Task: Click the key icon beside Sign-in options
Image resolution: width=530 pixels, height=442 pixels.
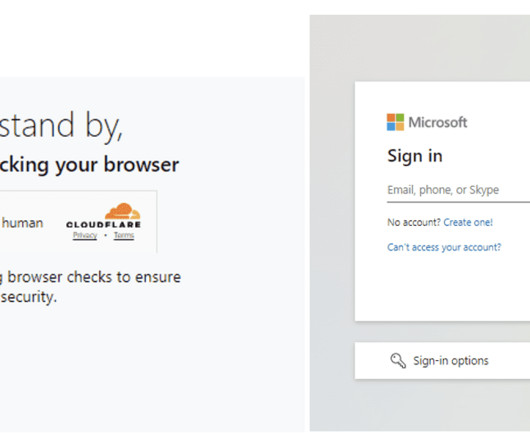Action: [x=398, y=361]
